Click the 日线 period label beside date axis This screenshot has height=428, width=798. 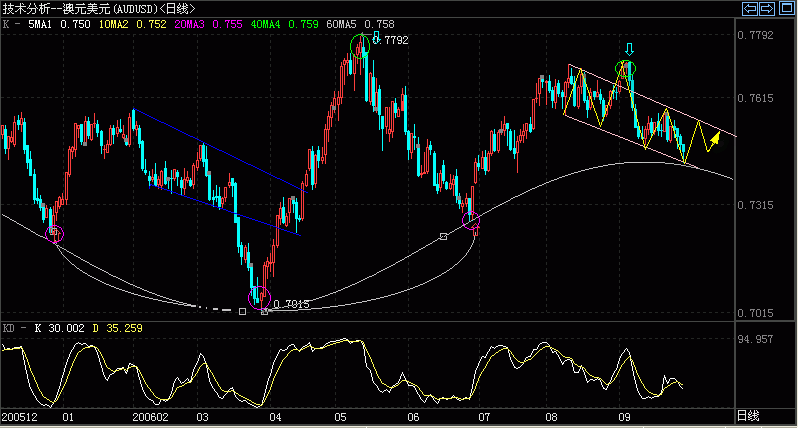coord(748,416)
